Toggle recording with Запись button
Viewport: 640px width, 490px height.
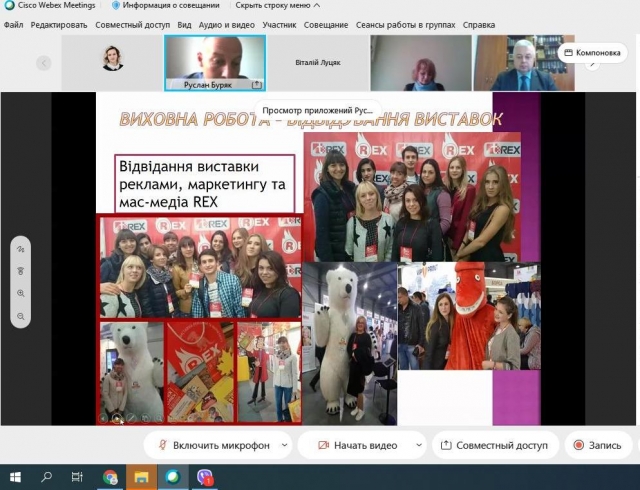click(598, 445)
